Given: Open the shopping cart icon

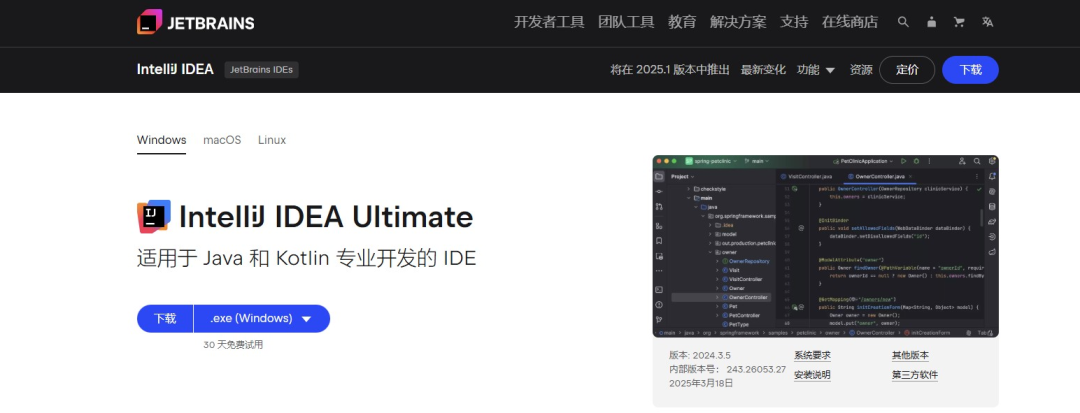Looking at the screenshot, I should 959,22.
